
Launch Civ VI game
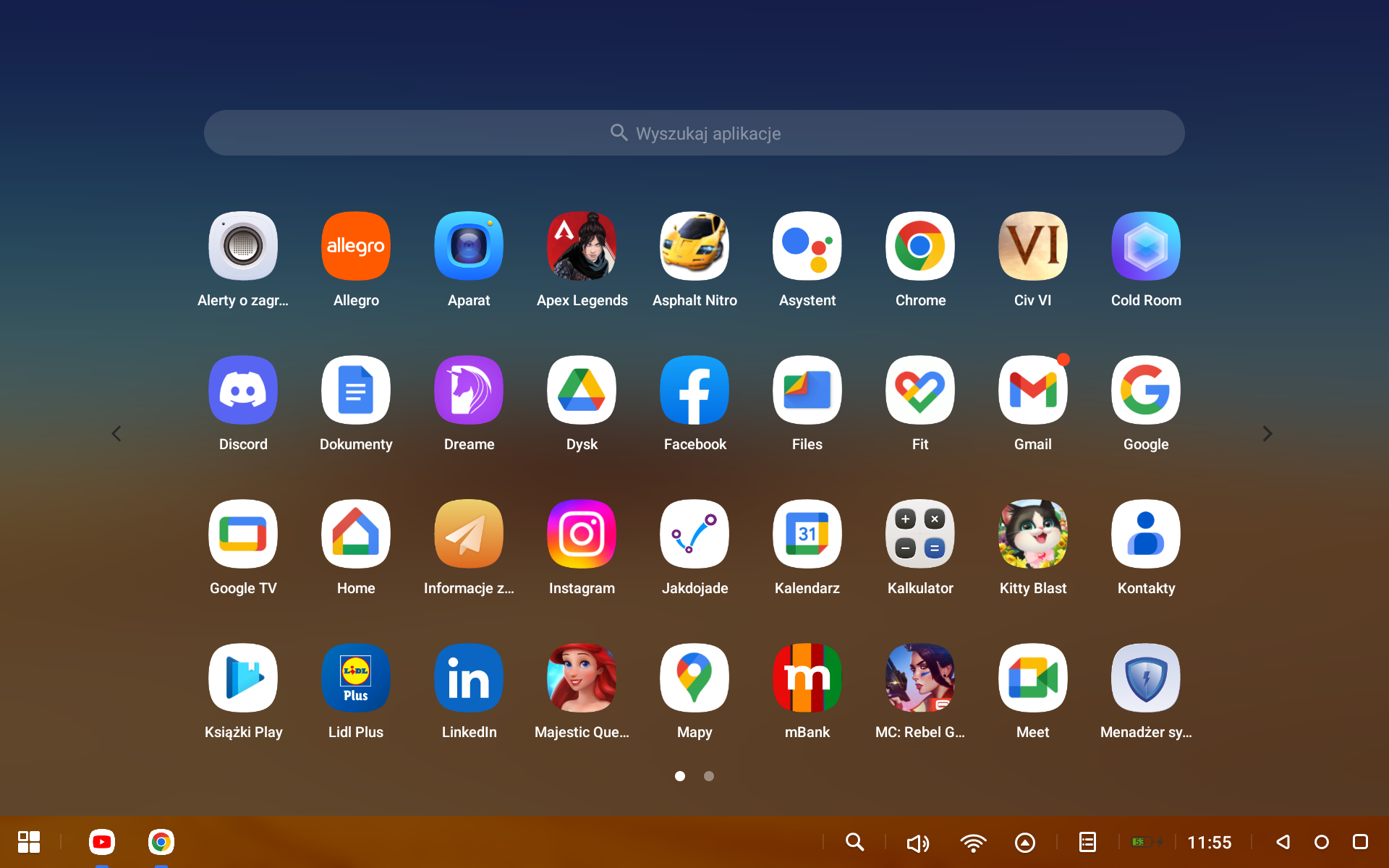pos(1032,246)
